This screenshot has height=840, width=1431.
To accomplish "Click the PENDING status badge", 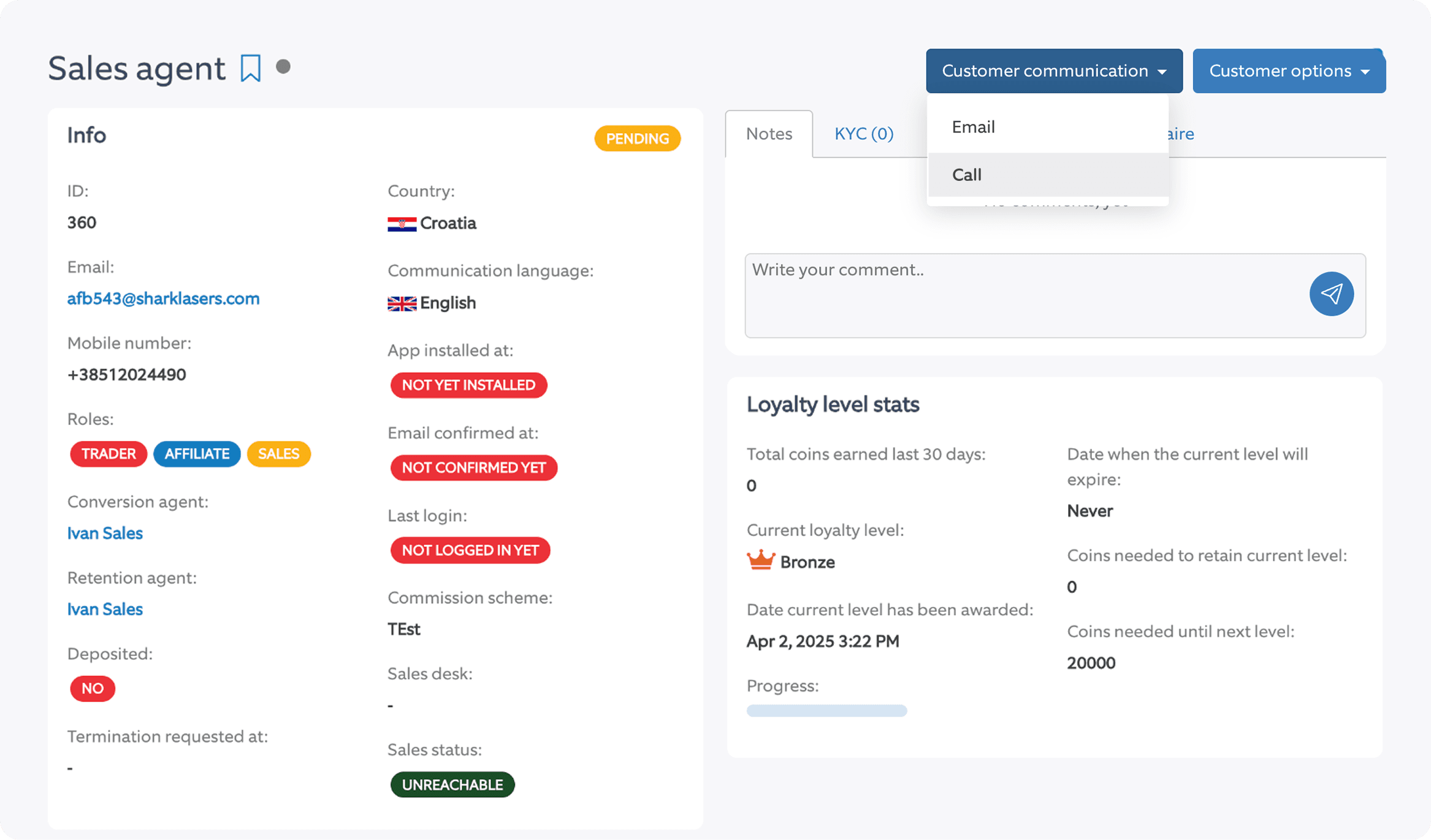I will point(637,139).
